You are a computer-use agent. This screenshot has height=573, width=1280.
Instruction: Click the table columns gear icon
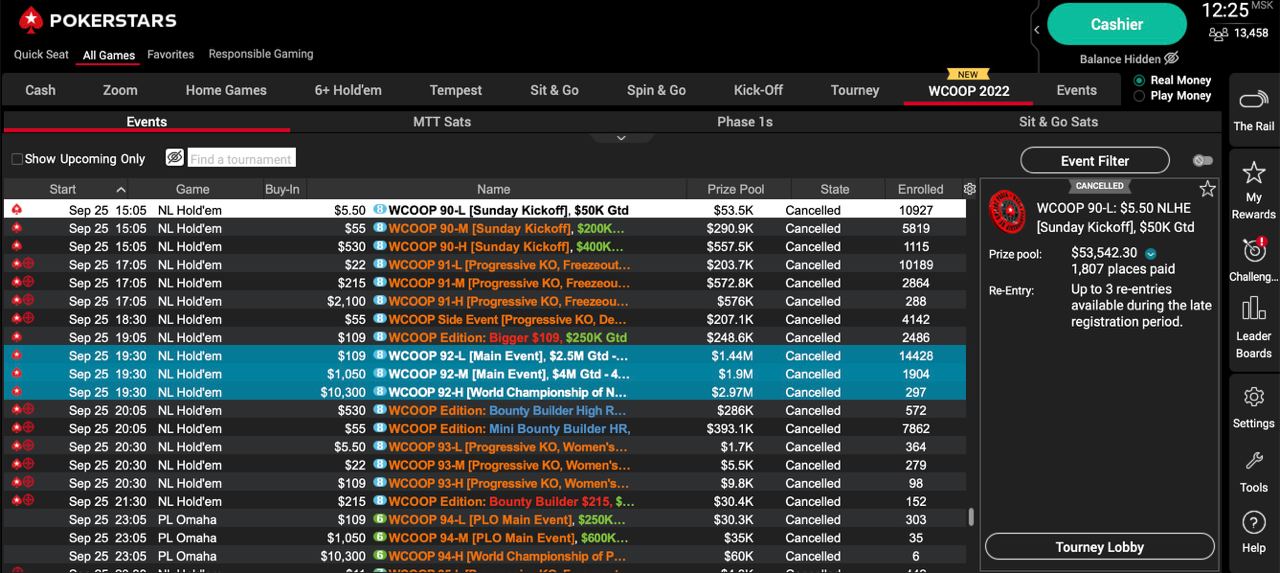pyautogui.click(x=969, y=189)
